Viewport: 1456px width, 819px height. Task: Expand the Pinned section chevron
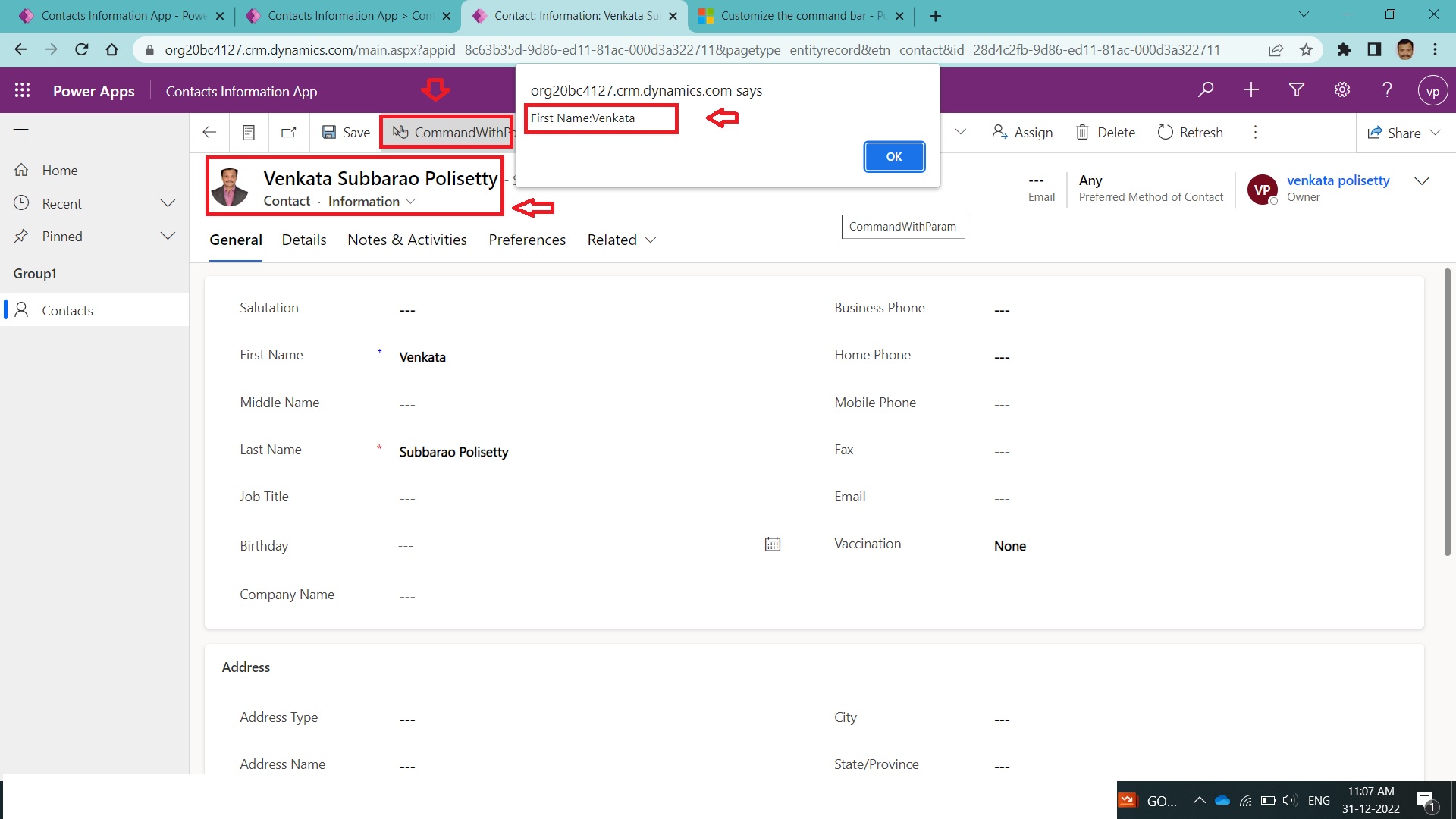coord(168,236)
